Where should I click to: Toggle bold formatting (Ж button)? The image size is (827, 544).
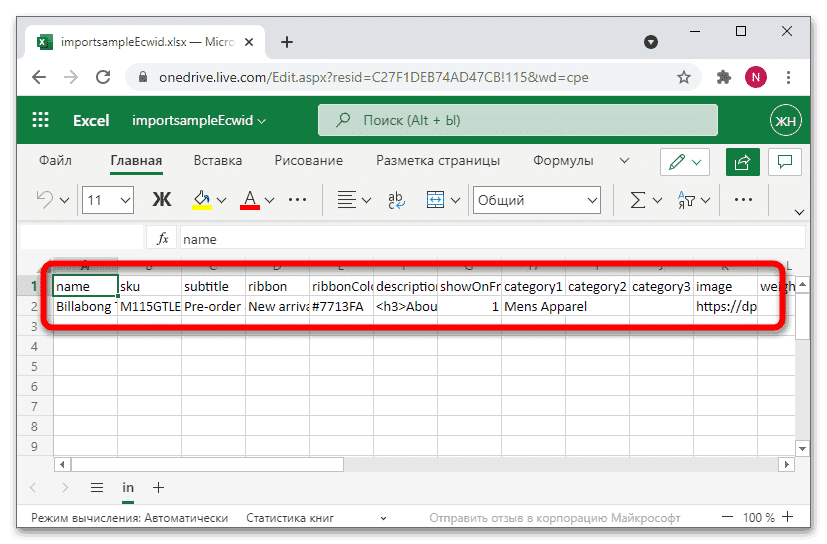pos(161,200)
